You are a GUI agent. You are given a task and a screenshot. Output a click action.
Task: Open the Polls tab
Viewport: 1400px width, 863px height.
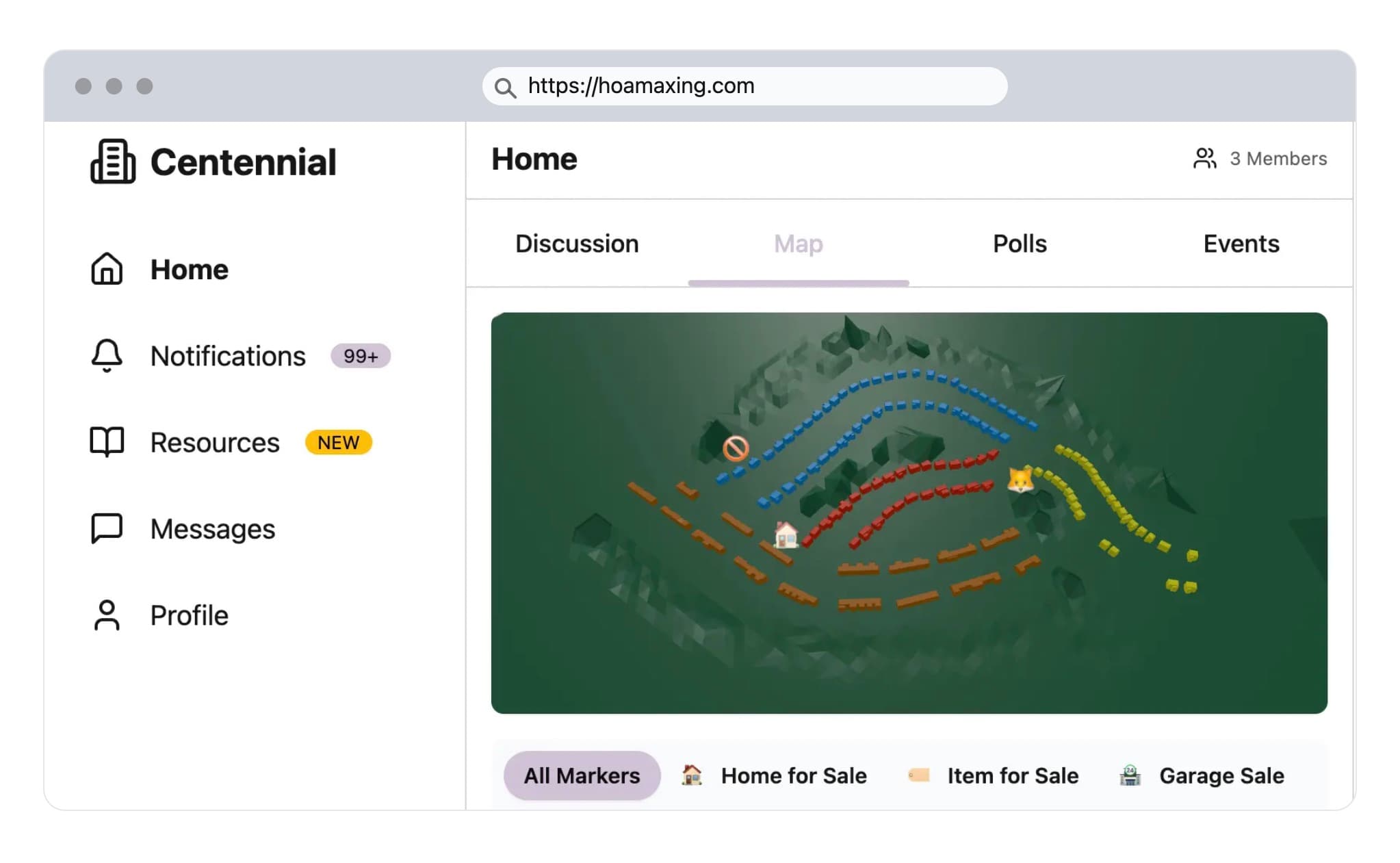point(1019,244)
